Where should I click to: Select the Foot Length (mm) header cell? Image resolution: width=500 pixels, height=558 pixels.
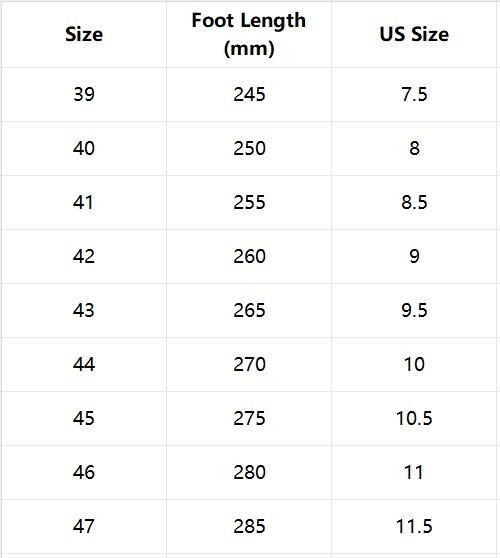[x=249, y=35]
